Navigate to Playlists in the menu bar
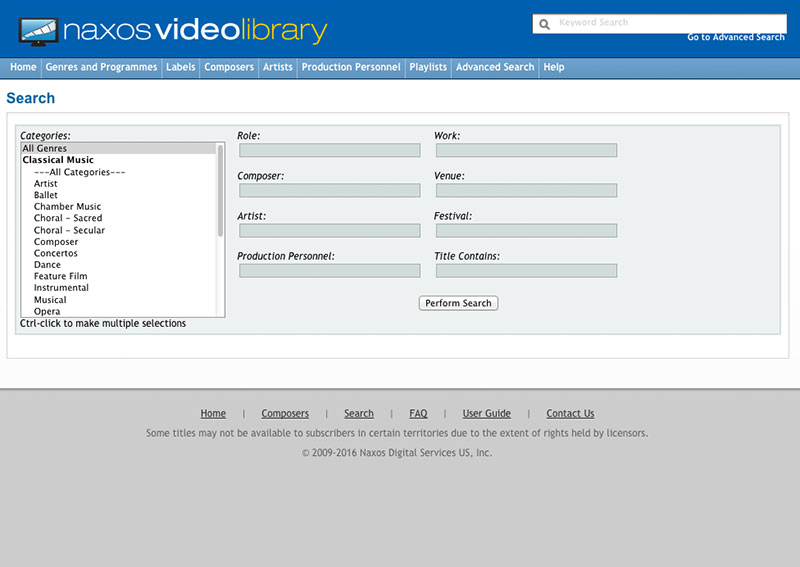This screenshot has height=567, width=800. 428,67
